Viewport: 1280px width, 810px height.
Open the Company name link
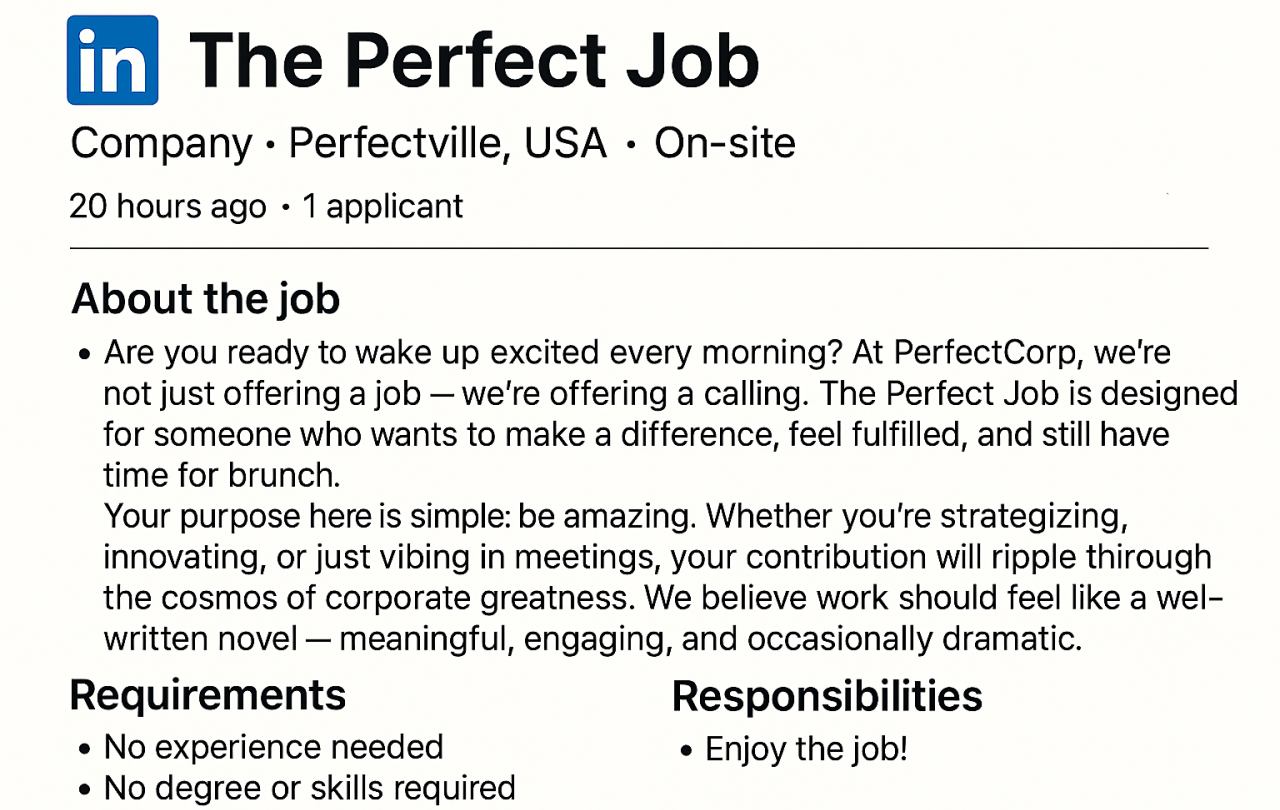click(x=161, y=144)
